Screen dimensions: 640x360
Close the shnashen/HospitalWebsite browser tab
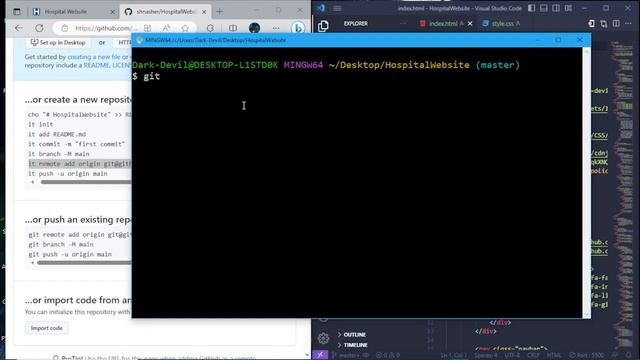click(x=204, y=12)
